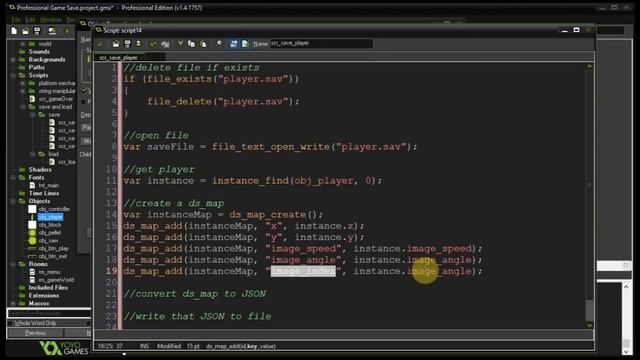The image size is (640, 360).
Task: Select obj_saw in resource tree
Action: 48,240
